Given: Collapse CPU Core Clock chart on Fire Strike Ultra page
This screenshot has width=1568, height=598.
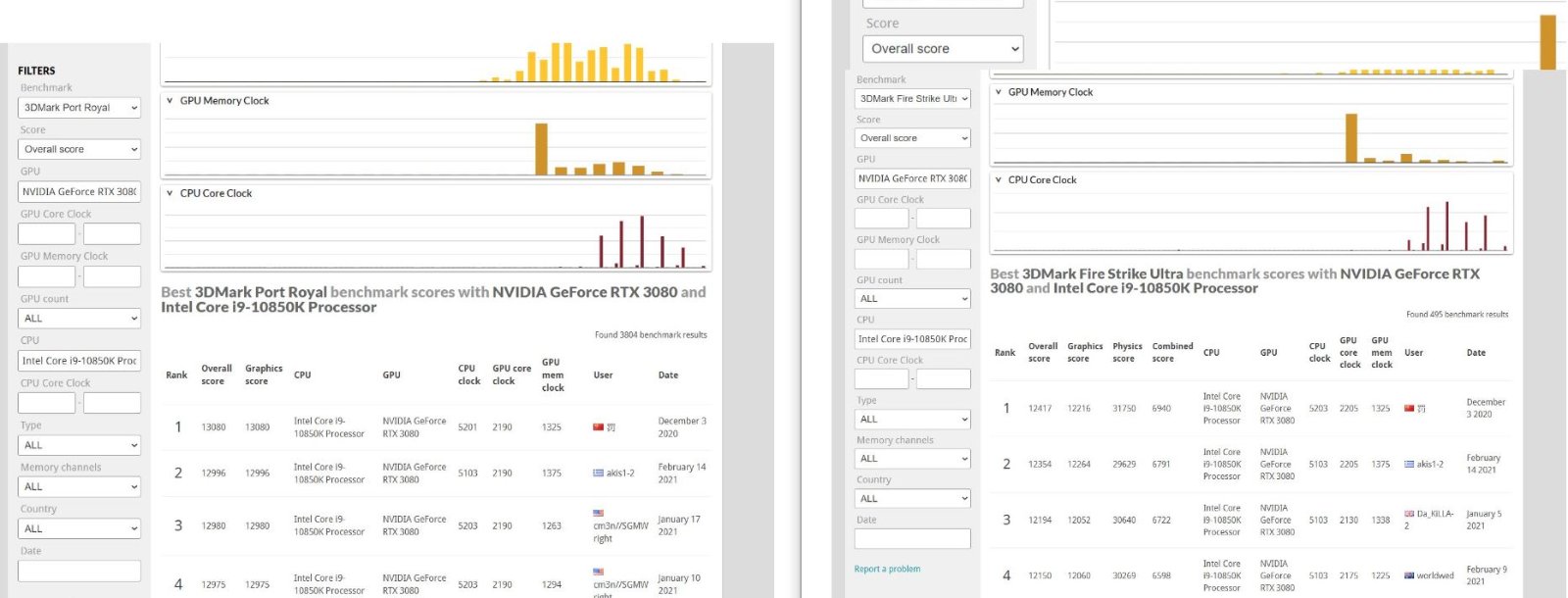Looking at the screenshot, I should (998, 180).
